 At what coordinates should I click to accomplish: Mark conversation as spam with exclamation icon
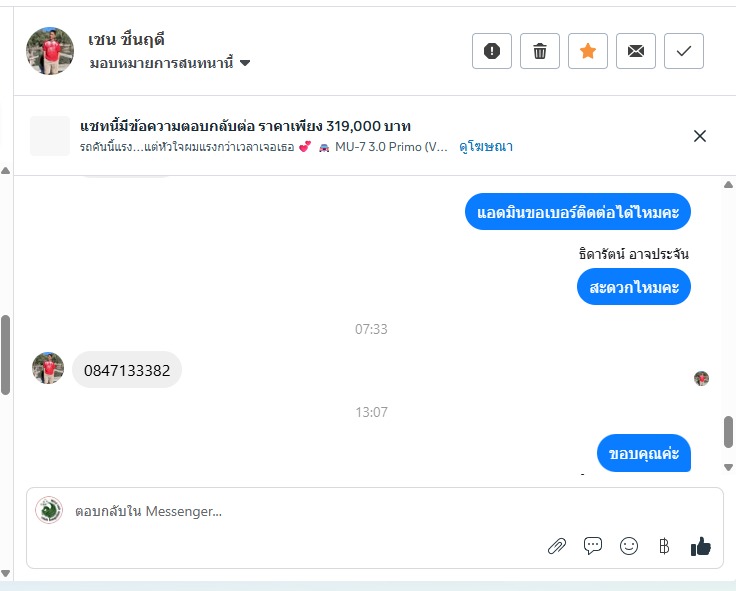click(491, 51)
